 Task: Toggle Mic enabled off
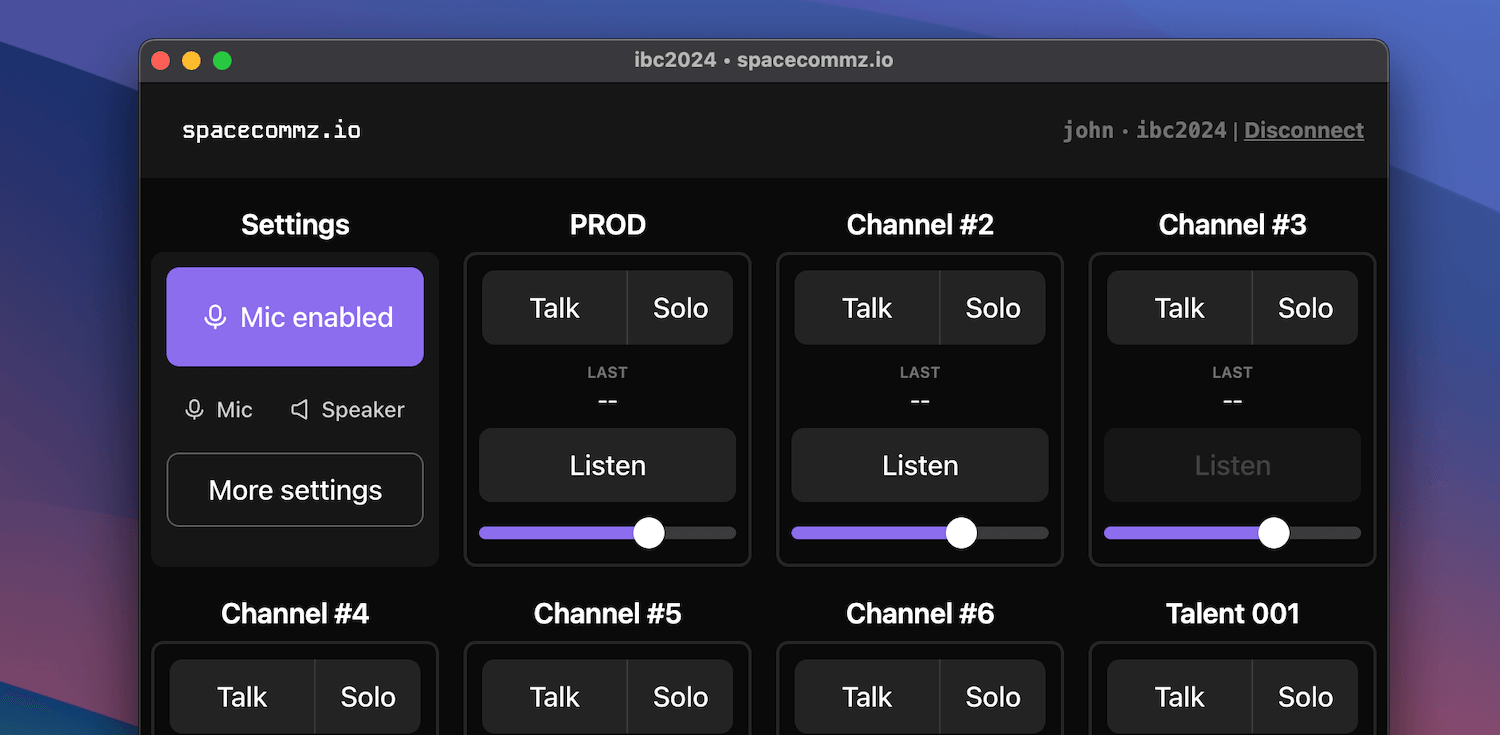click(295, 317)
